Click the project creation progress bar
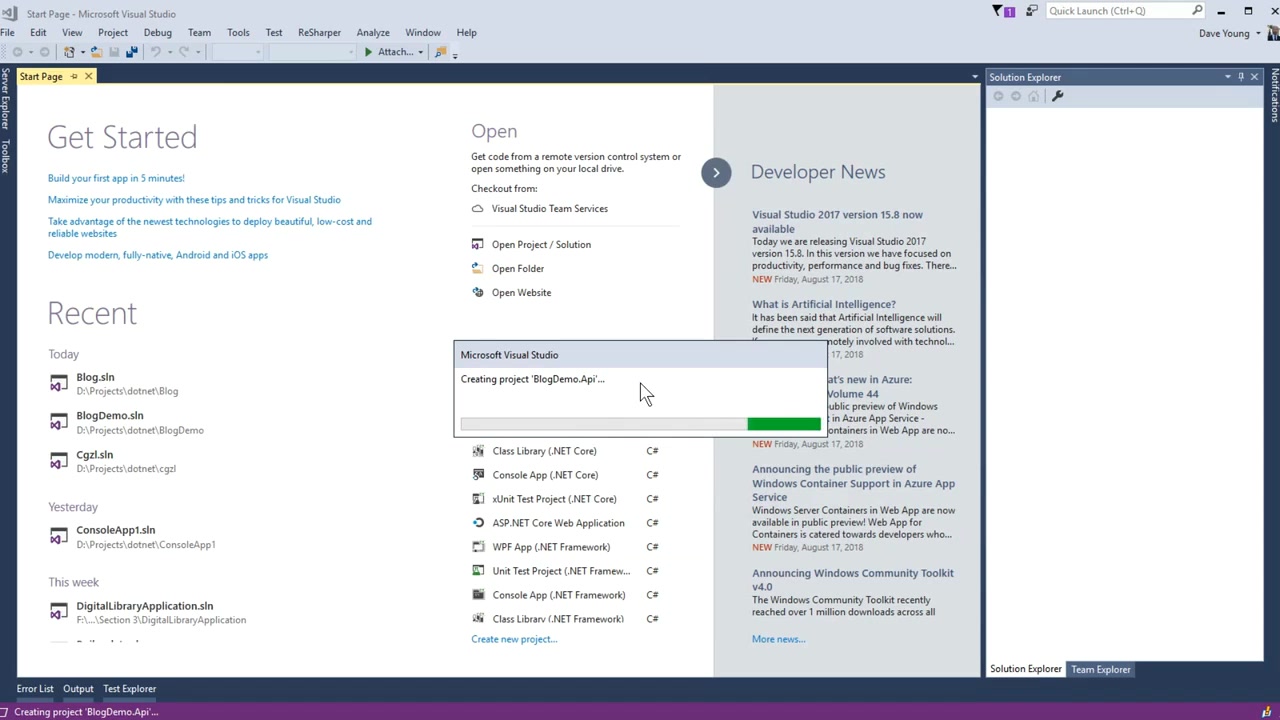Screen dimensions: 1280x720 click(x=640, y=423)
